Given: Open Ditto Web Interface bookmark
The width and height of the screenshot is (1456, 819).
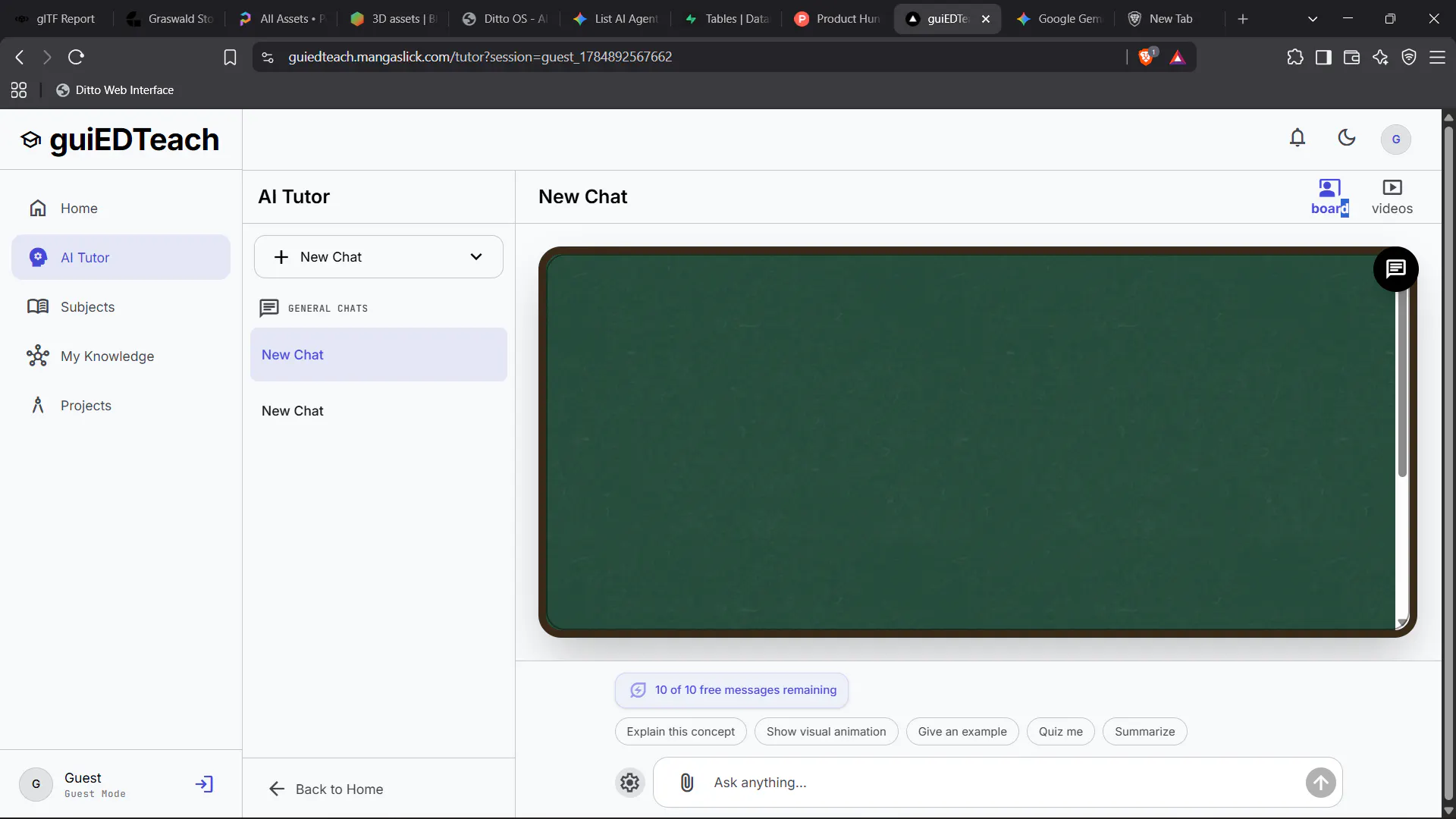Looking at the screenshot, I should 115,90.
